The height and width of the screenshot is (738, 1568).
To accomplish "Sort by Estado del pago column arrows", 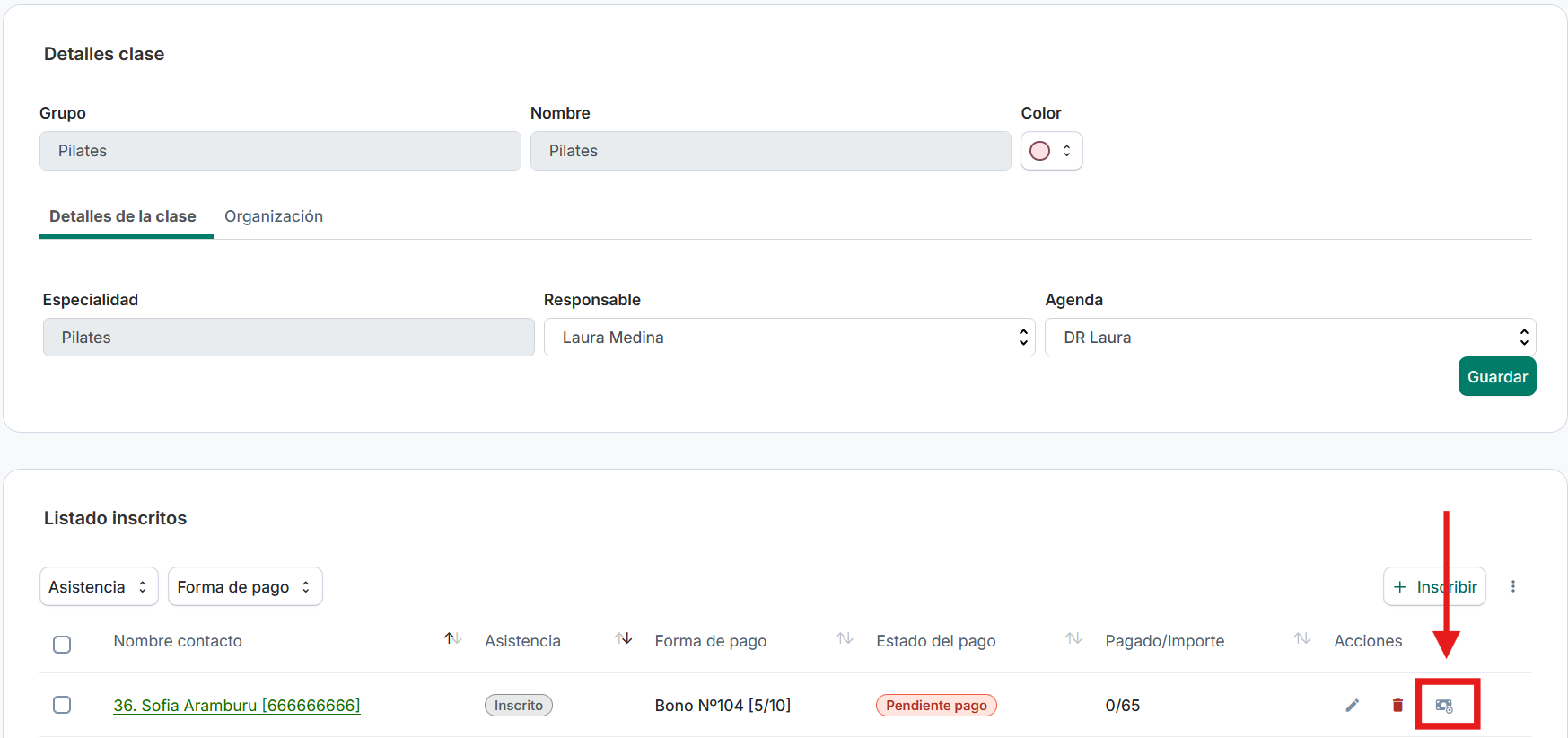I will [x=1073, y=638].
